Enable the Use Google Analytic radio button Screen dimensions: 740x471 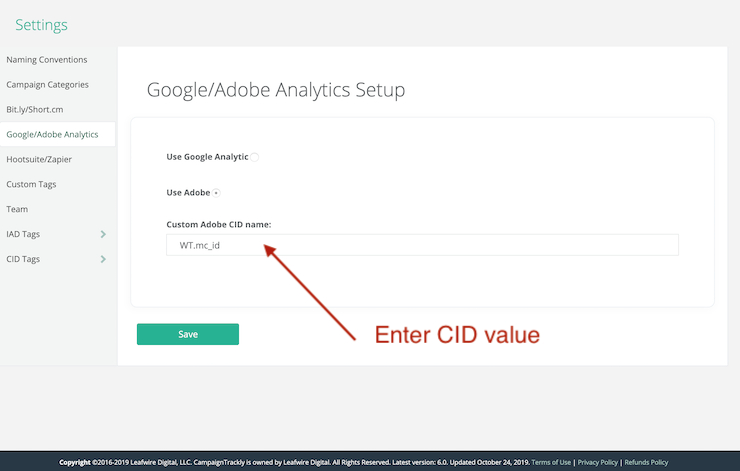point(255,157)
